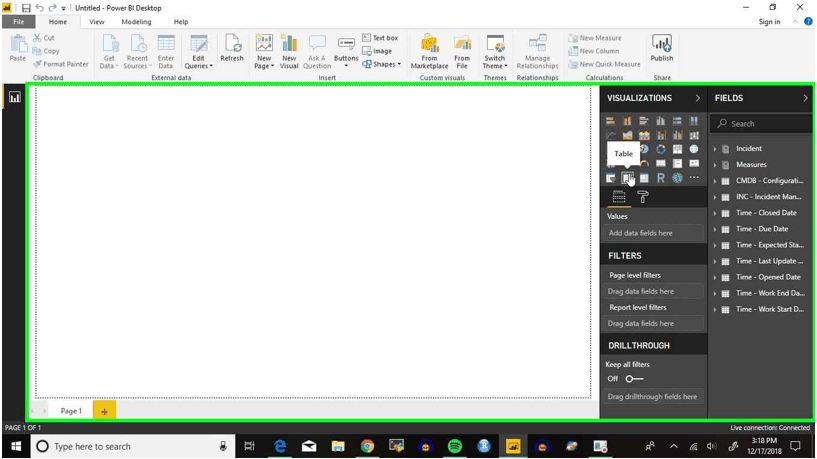This screenshot has width=817, height=459.
Task: Click Values 'Add data fields here' well
Action: [653, 233]
